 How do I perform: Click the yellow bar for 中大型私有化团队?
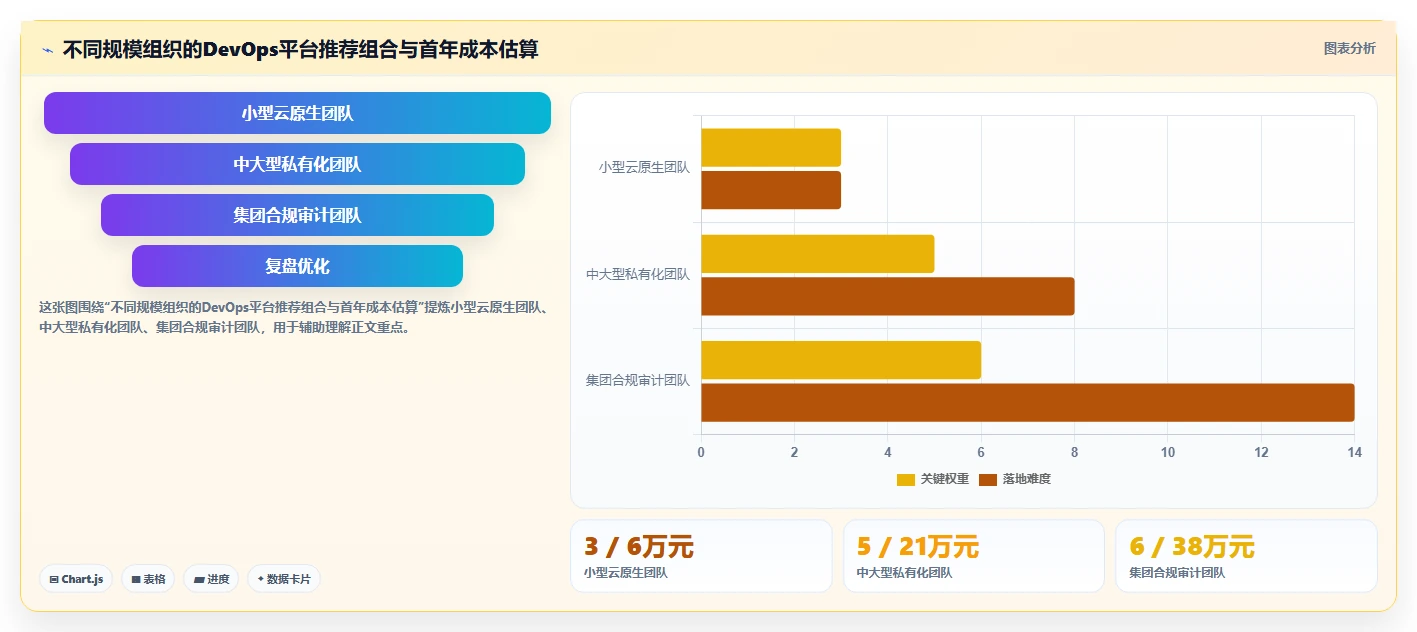coord(817,254)
